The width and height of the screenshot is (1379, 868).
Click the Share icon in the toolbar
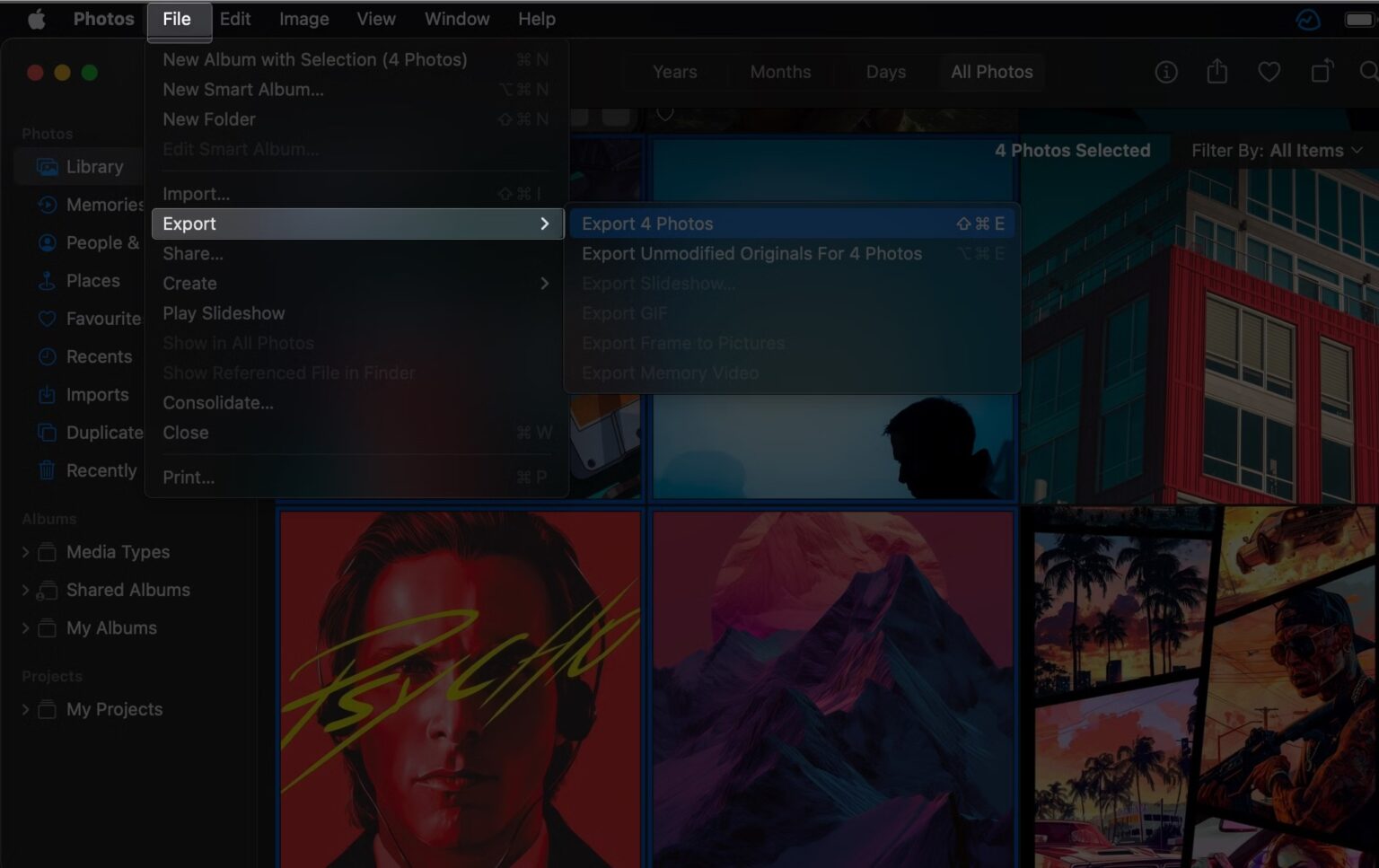click(1217, 72)
